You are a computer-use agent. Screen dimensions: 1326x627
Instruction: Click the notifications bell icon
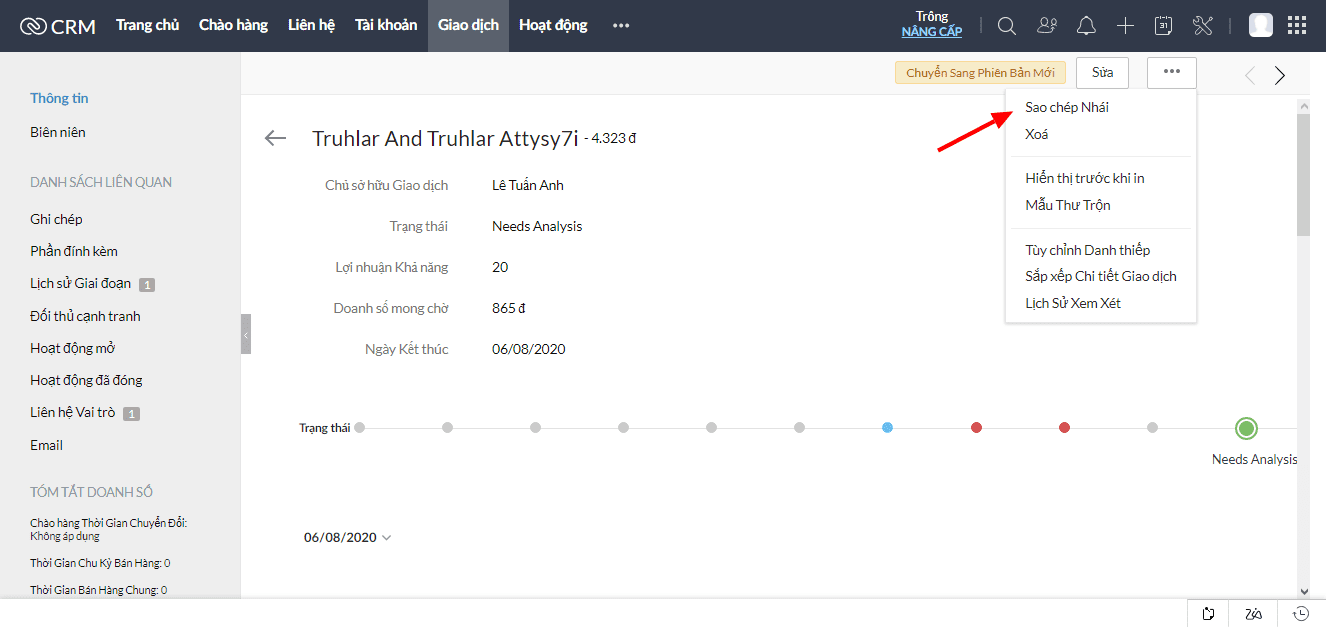[1086, 26]
